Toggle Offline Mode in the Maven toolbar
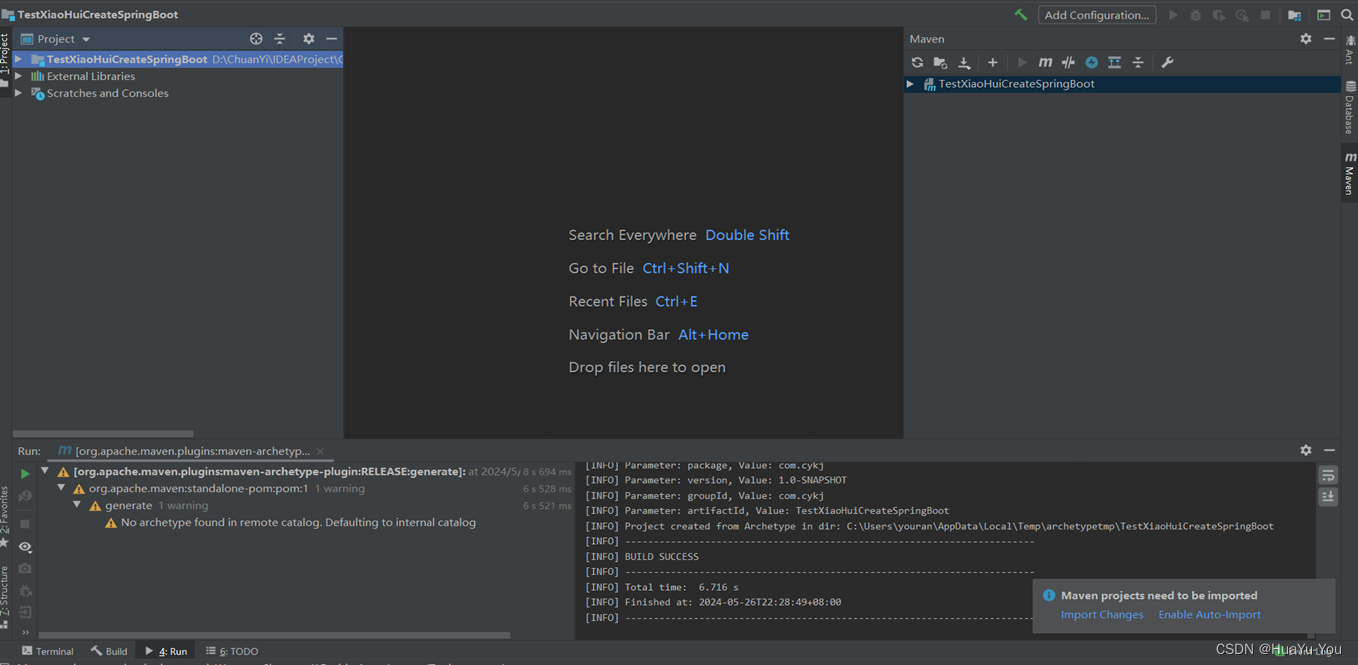The height and width of the screenshot is (665, 1358). 1091,62
